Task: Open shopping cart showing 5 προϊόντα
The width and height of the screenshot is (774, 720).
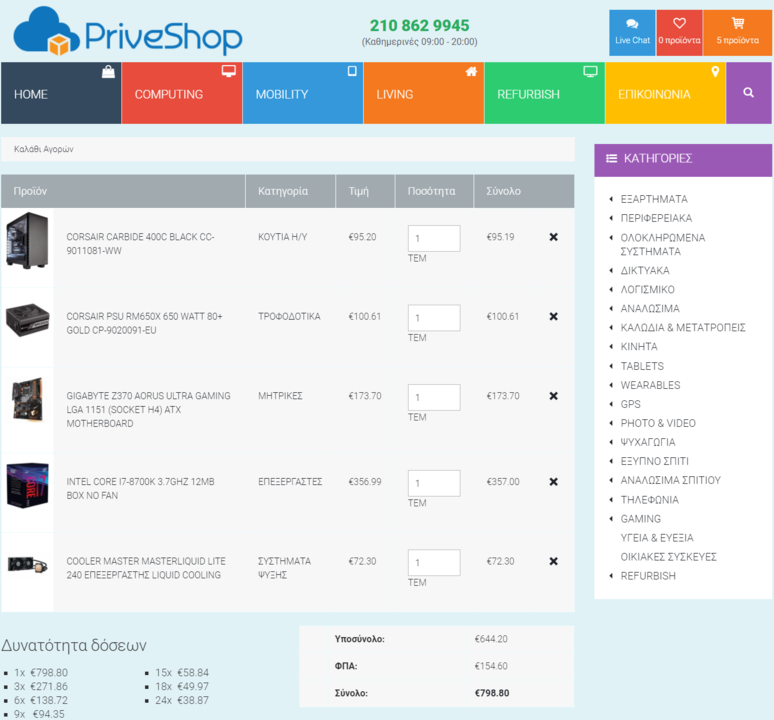Action: tap(737, 33)
